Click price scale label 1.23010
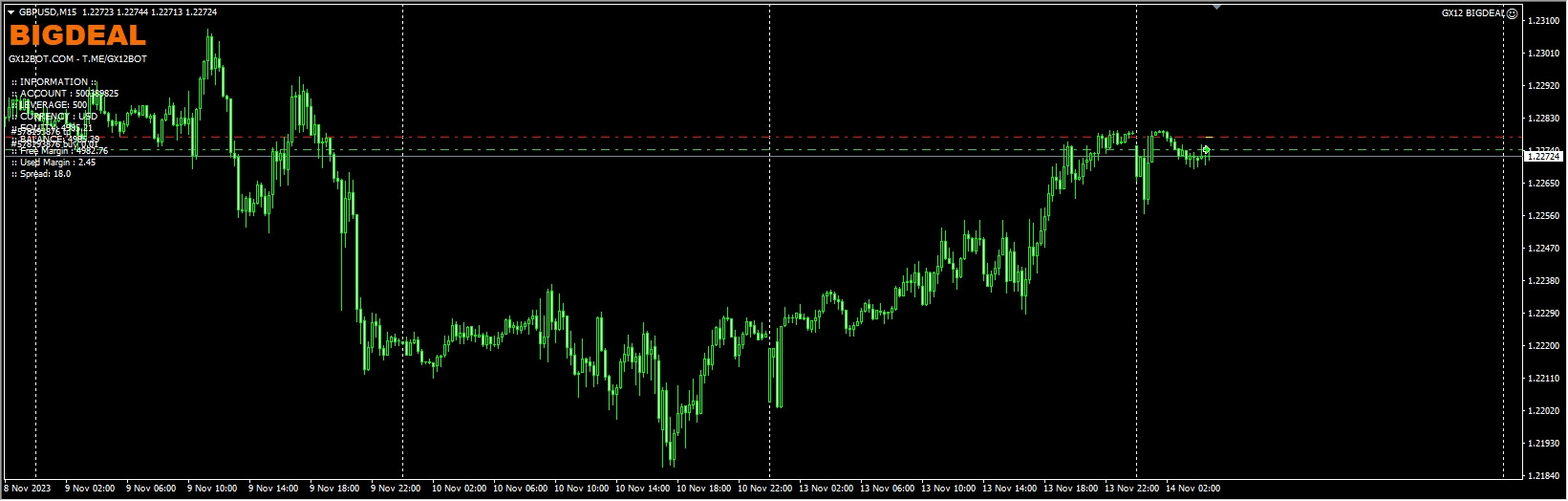The width and height of the screenshot is (1568, 501). click(x=1544, y=53)
